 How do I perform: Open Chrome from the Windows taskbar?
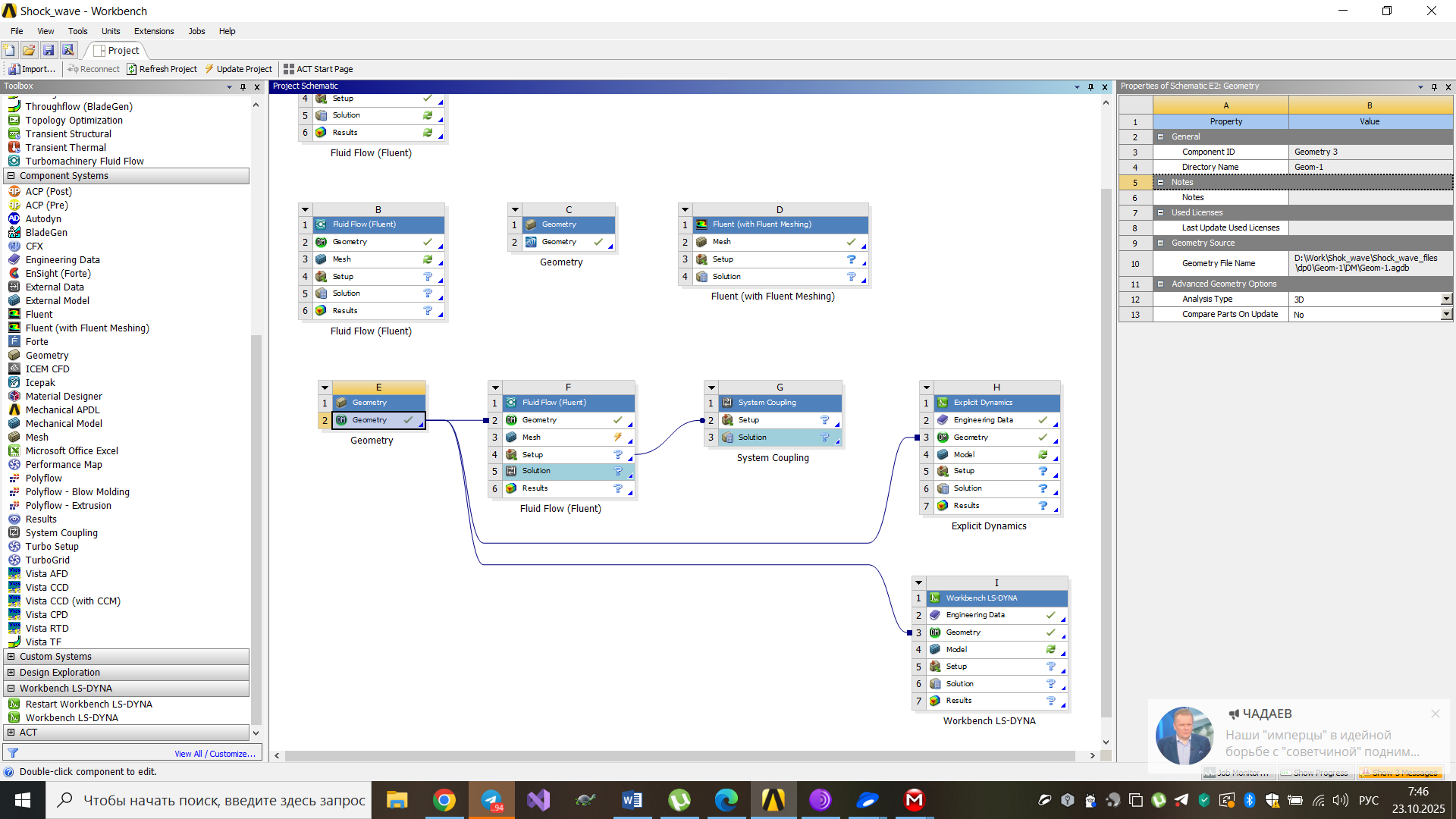[x=444, y=800]
